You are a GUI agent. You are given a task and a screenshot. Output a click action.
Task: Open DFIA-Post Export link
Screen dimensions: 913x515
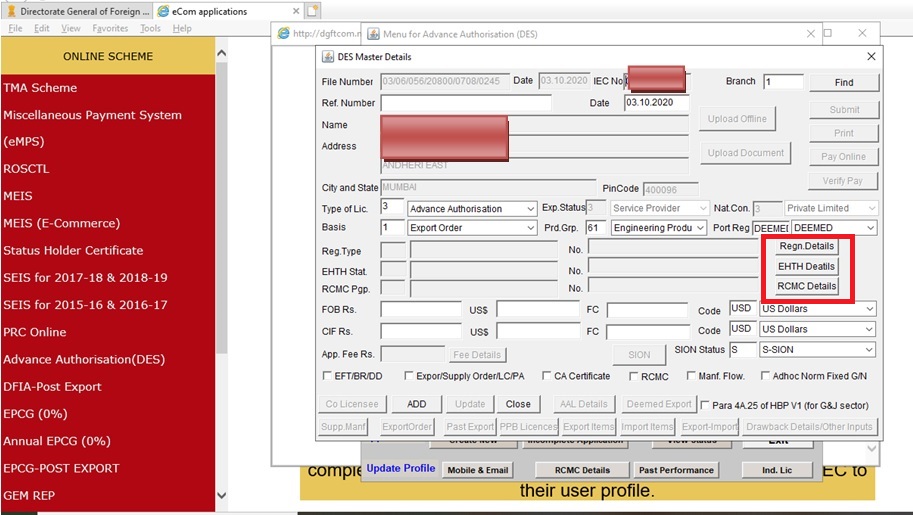coord(52,387)
